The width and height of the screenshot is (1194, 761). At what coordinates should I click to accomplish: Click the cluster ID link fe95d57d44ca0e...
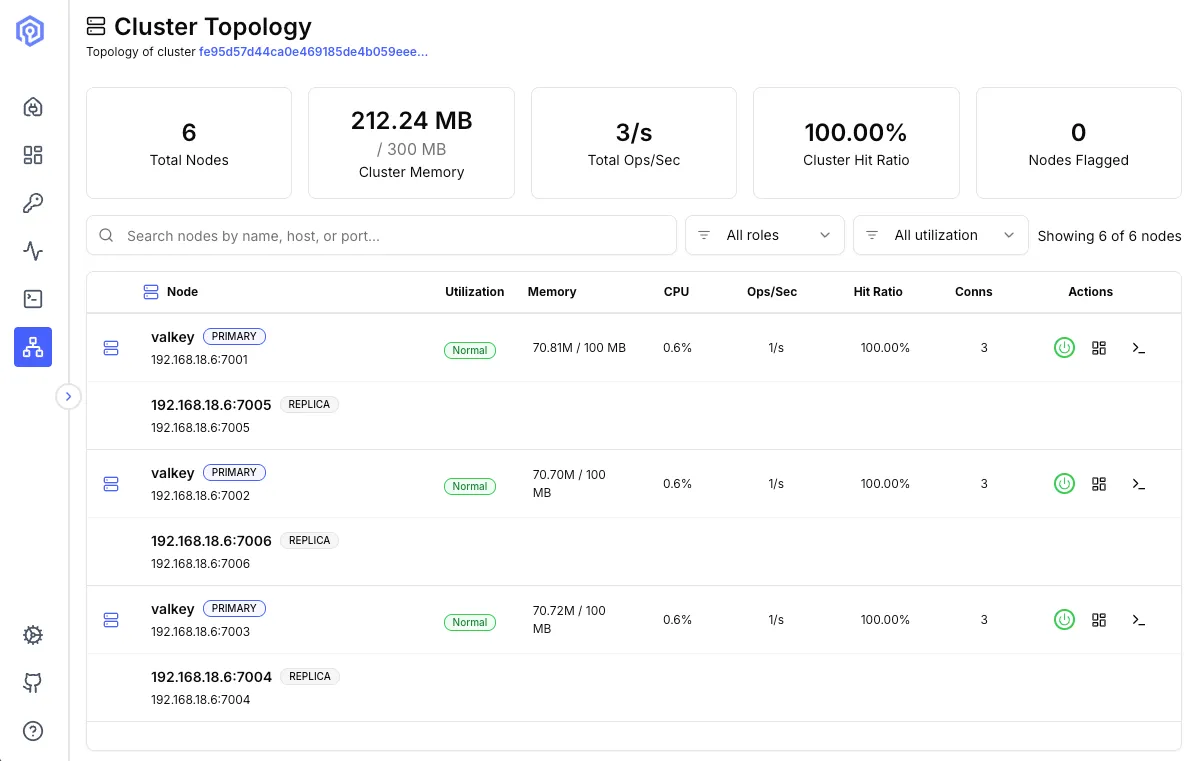[x=313, y=52]
